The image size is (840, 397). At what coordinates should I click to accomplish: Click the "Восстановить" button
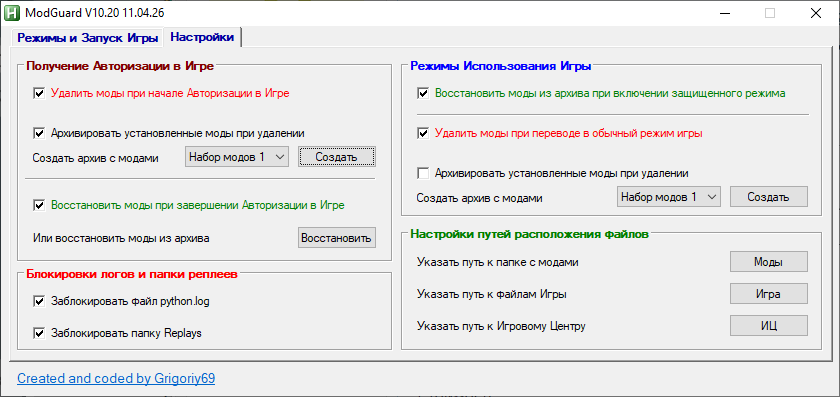(337, 238)
